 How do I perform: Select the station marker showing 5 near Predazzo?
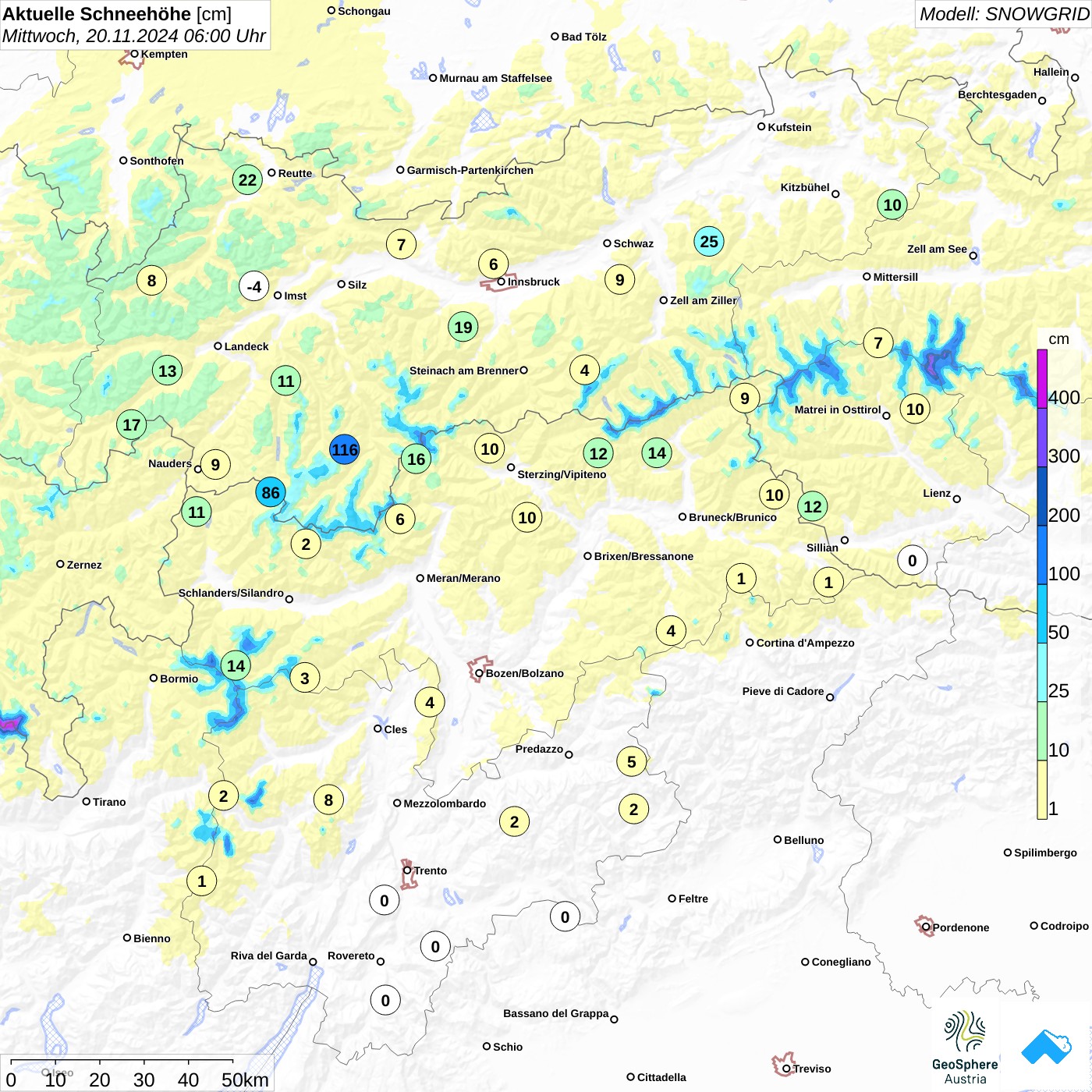(x=632, y=761)
